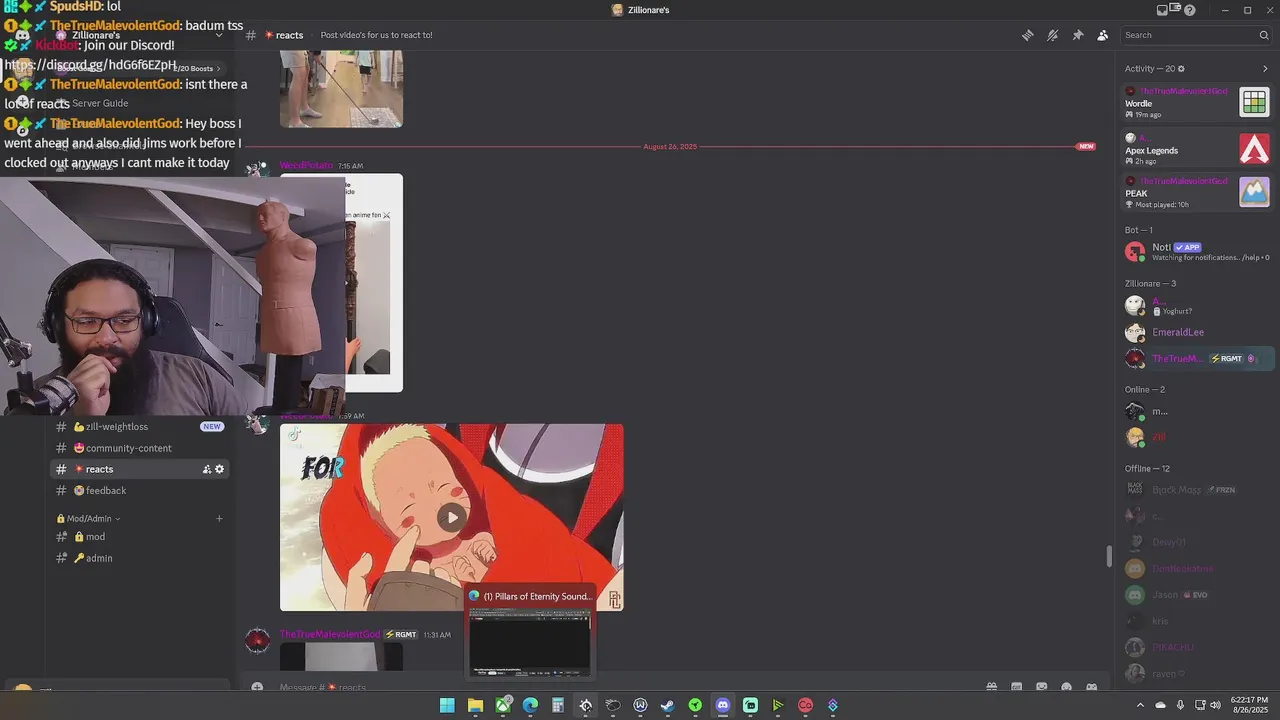Select TheTrueM... RGMT member entry
1280x720 pixels.
pos(1197,358)
